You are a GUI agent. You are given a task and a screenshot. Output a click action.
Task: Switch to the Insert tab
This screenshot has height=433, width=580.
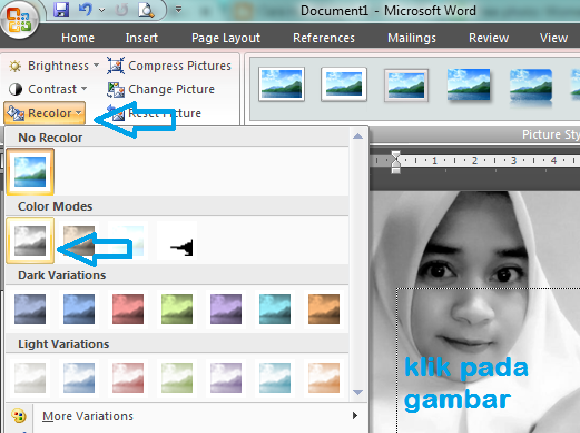141,37
